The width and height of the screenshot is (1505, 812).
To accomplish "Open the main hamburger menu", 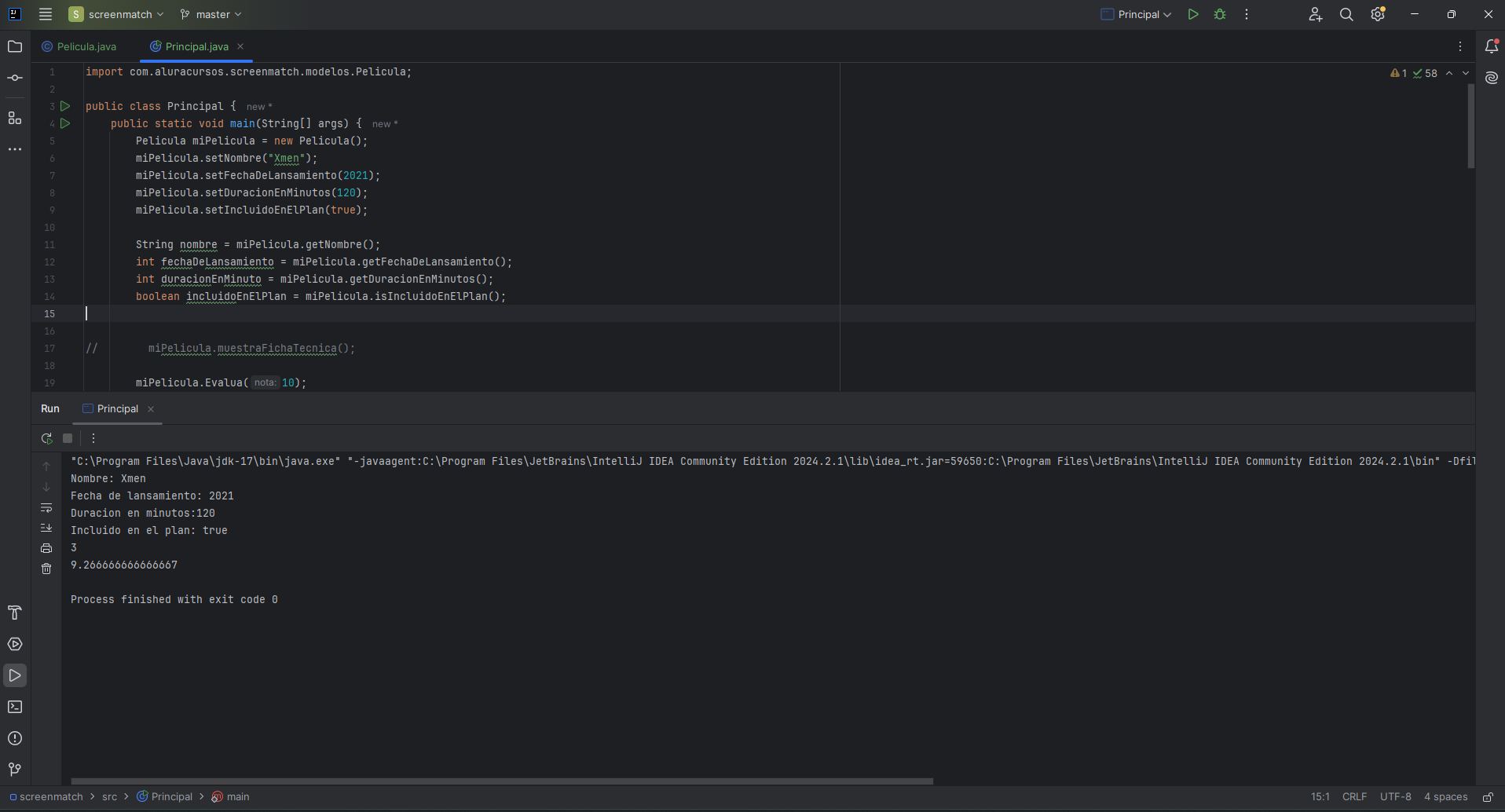I will pos(46,14).
